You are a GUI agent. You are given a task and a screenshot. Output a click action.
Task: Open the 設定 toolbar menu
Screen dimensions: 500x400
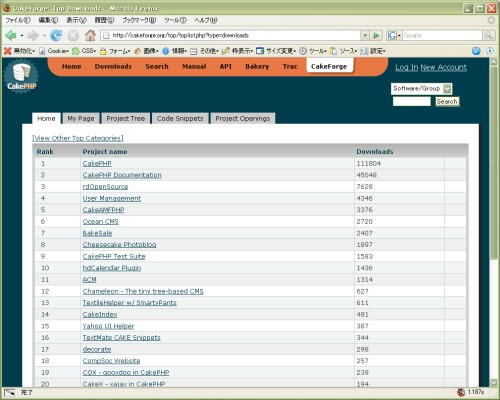(x=373, y=51)
